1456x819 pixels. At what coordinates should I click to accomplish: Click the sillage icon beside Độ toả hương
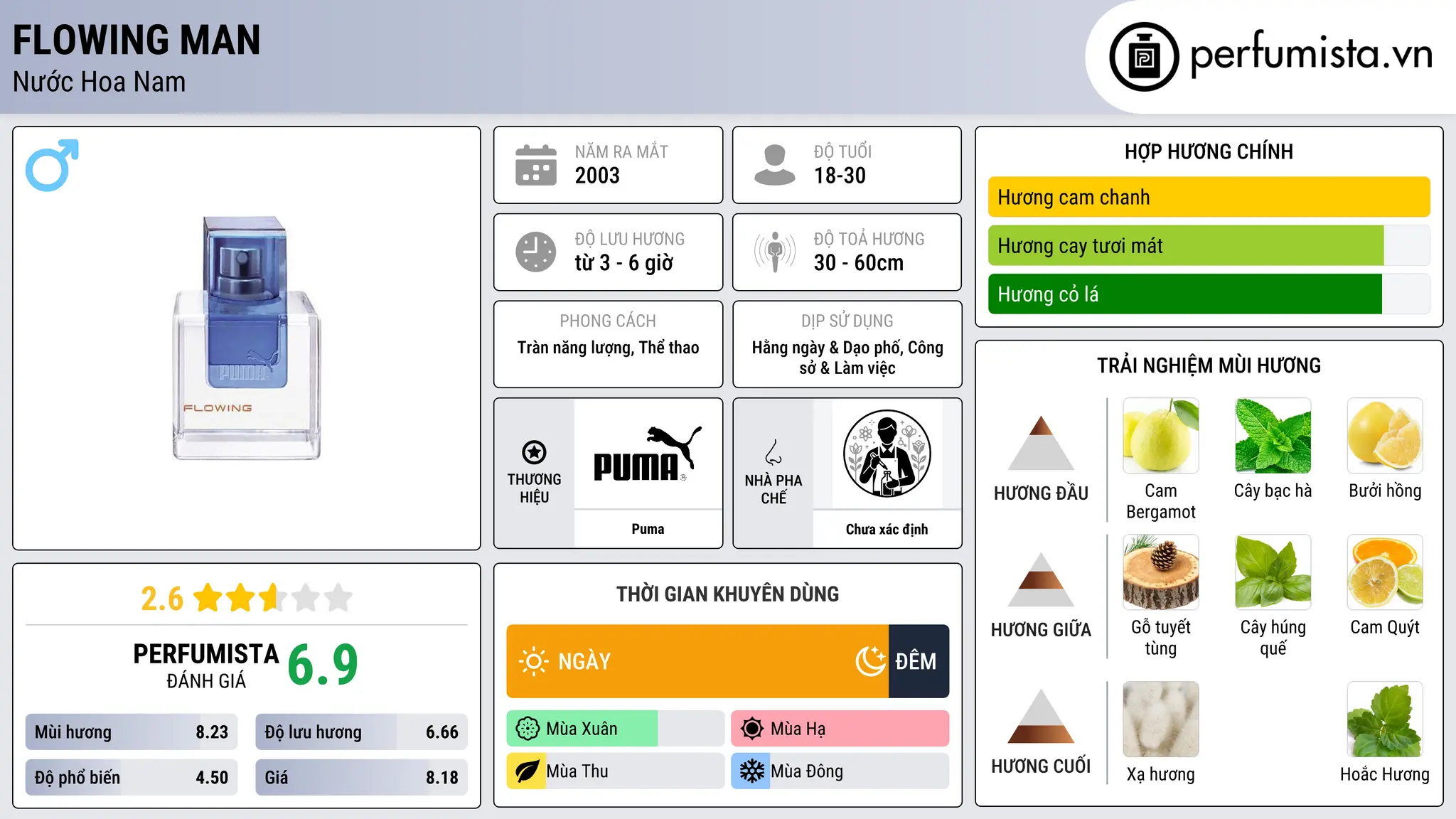[775, 252]
